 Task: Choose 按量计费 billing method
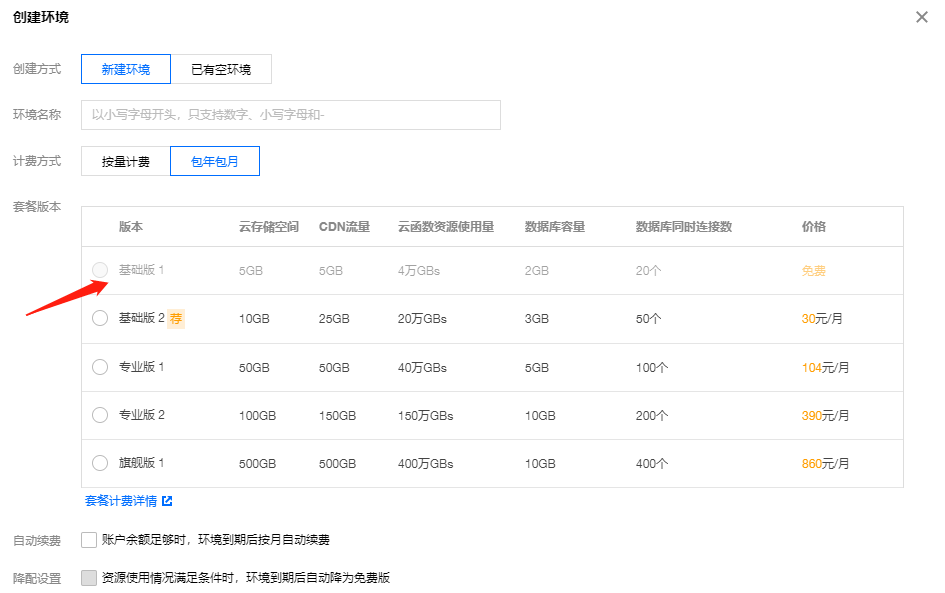[x=126, y=161]
